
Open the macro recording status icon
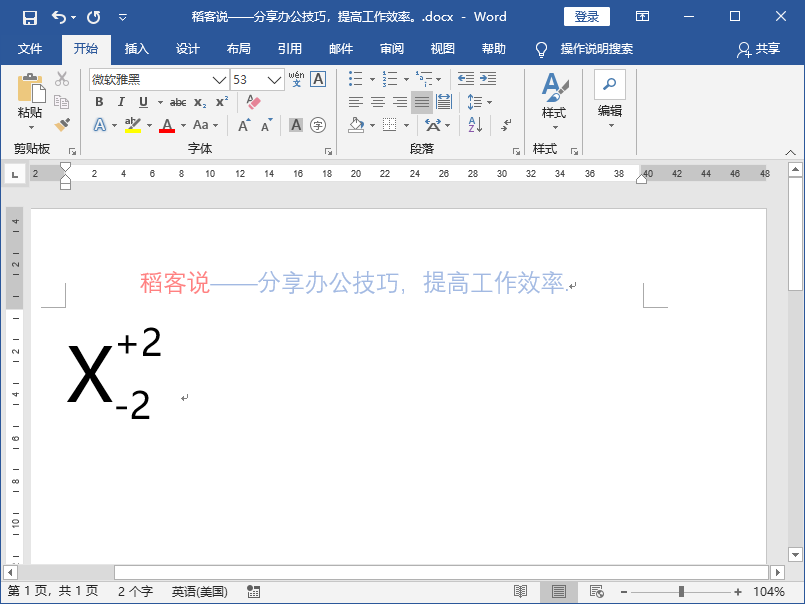254,592
